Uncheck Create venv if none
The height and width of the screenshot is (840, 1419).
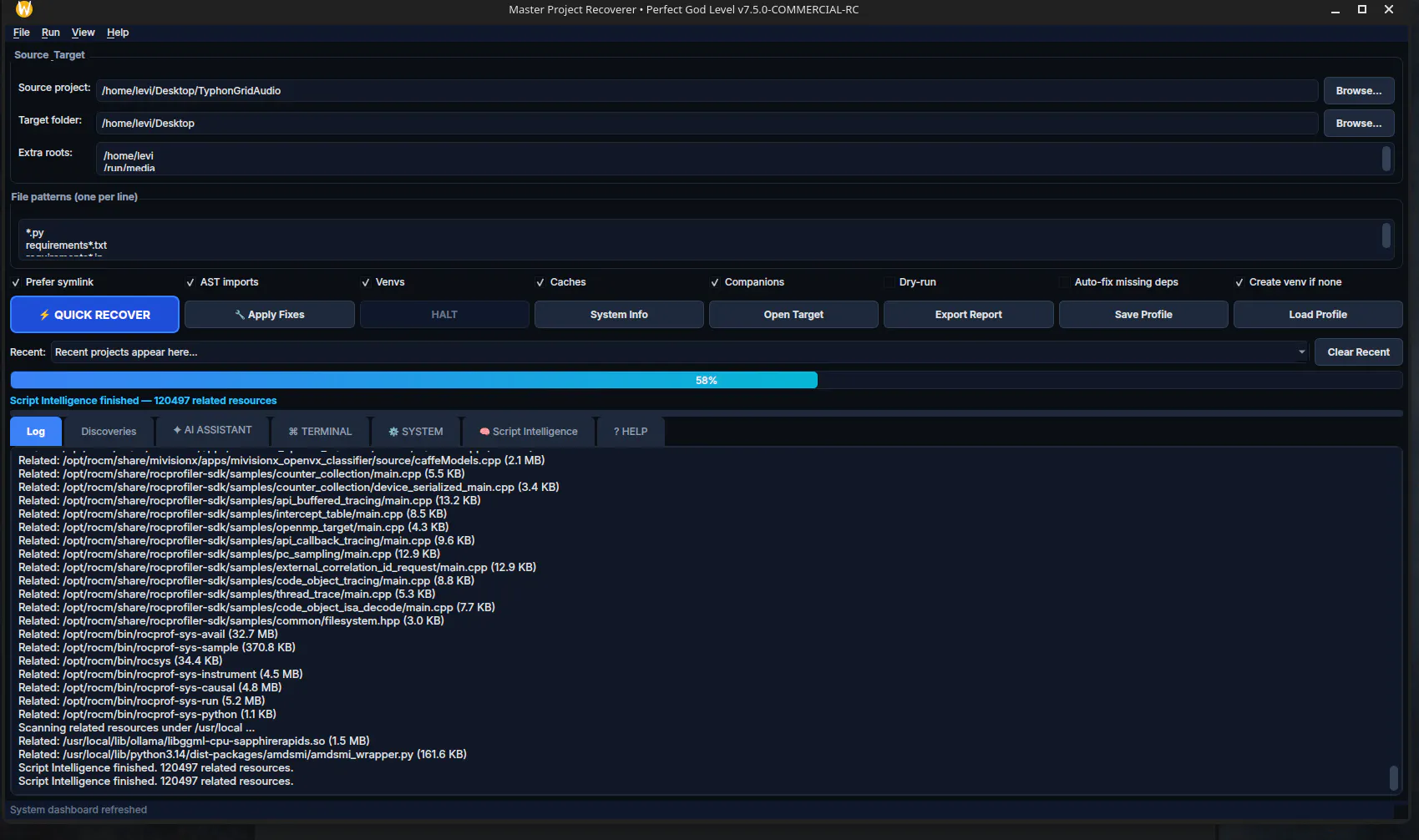coord(1239,282)
